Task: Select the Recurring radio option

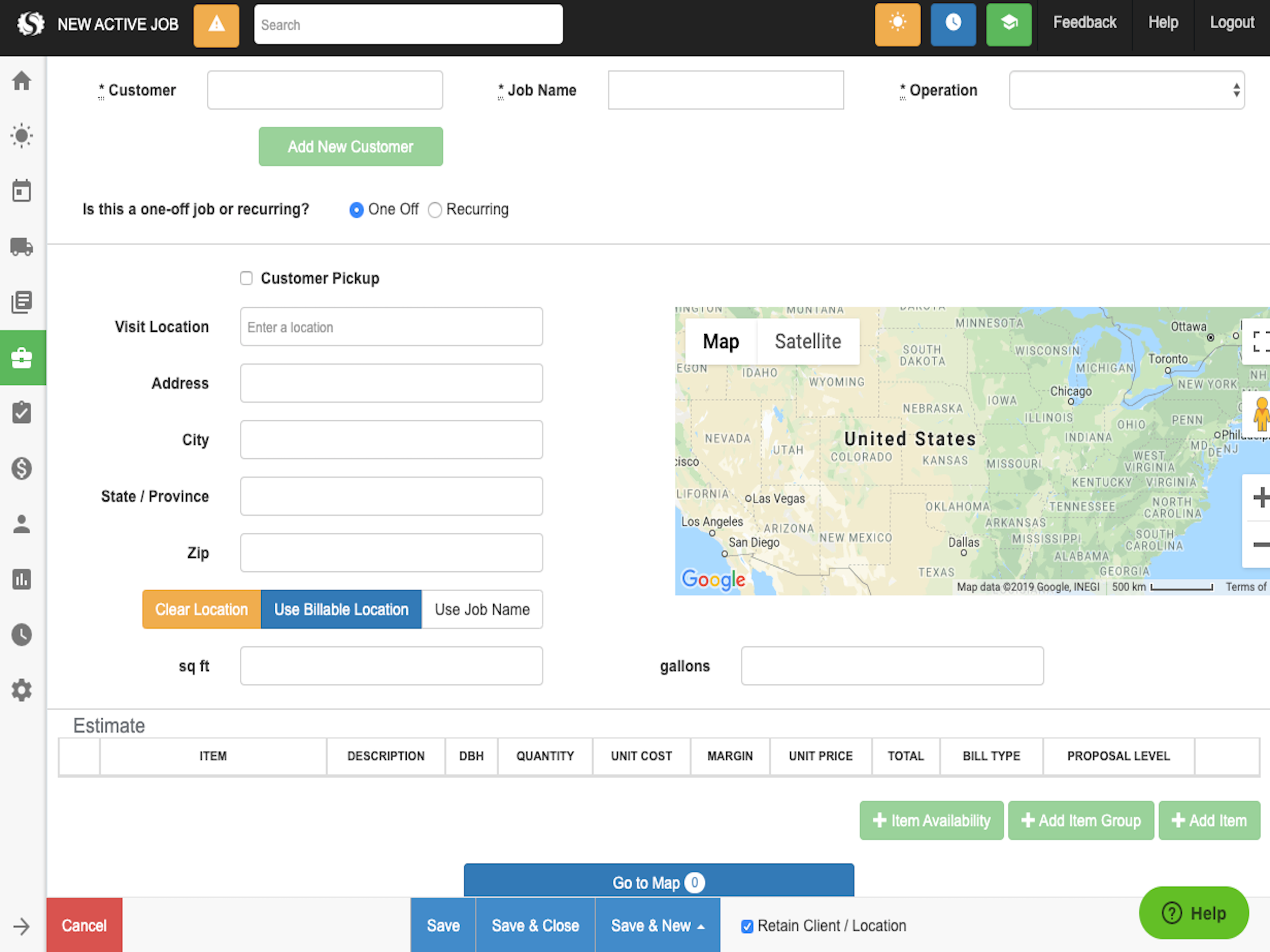Action: pyautogui.click(x=435, y=210)
